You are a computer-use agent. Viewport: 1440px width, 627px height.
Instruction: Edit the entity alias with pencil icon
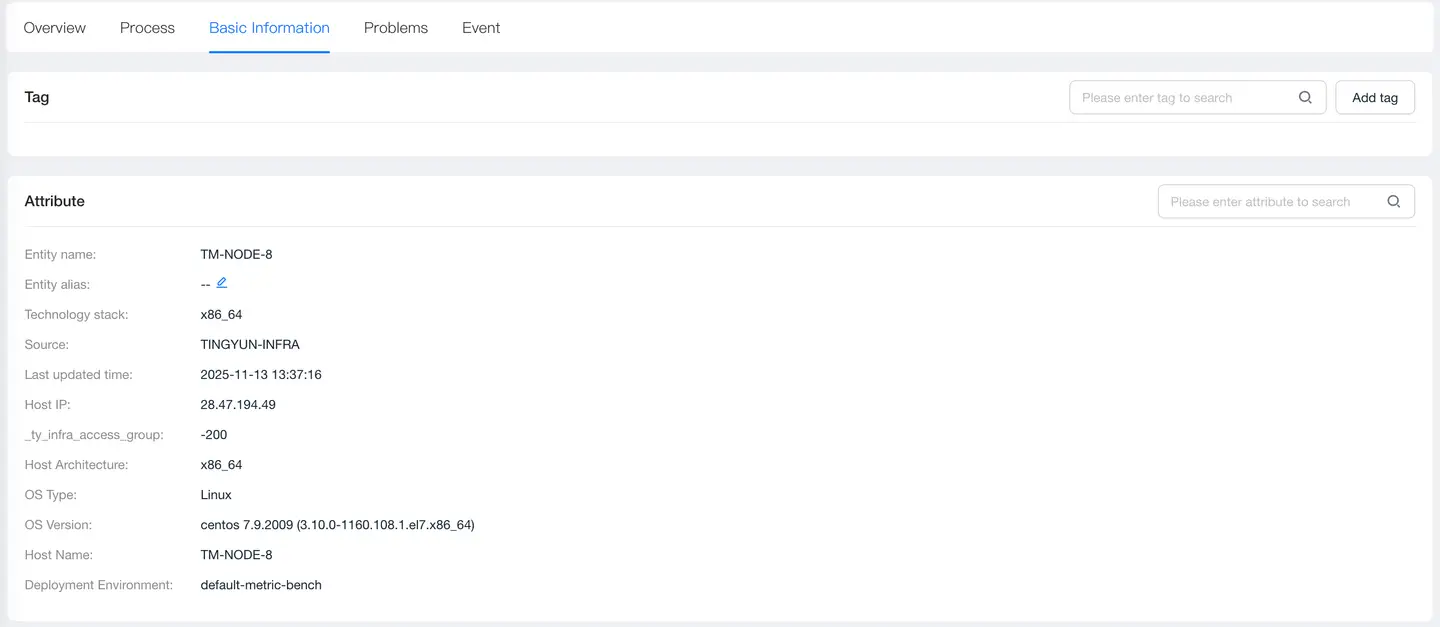coord(222,283)
